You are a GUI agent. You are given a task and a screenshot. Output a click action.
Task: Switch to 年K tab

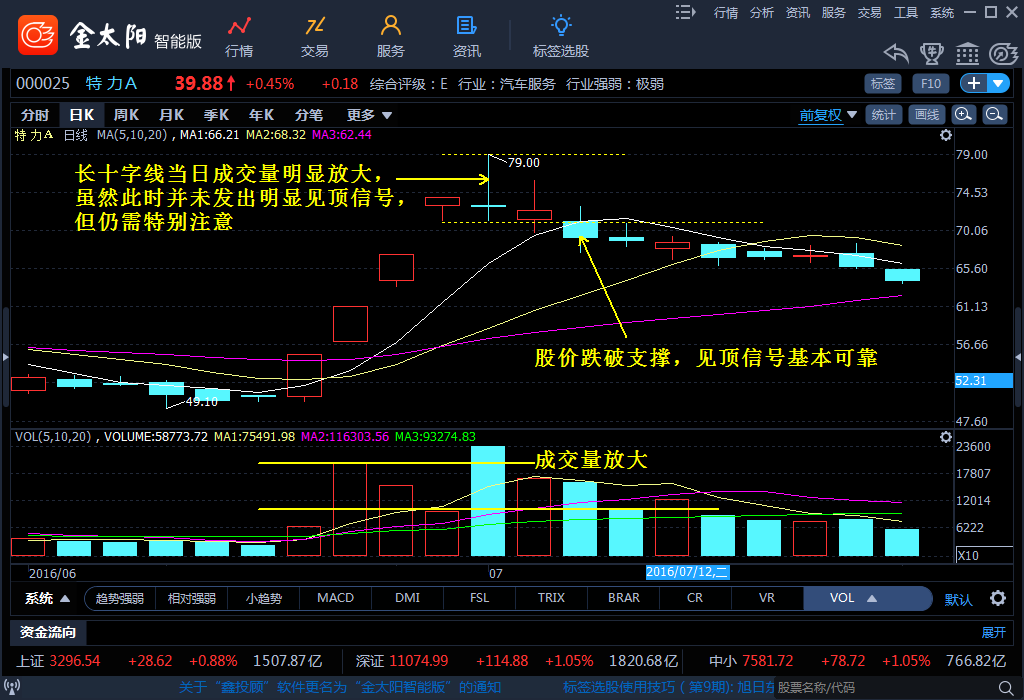(261, 115)
